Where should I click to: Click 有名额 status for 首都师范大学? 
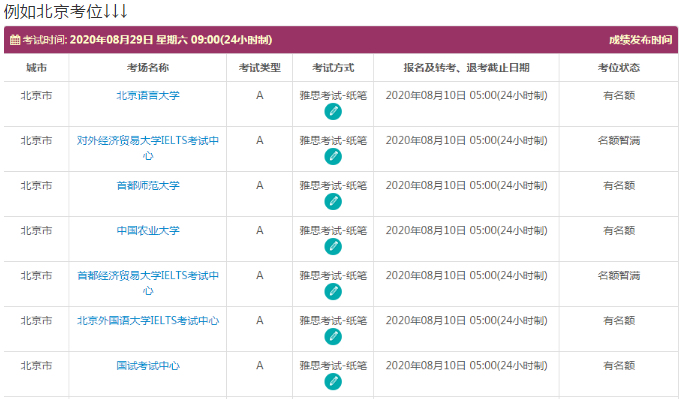click(x=619, y=185)
